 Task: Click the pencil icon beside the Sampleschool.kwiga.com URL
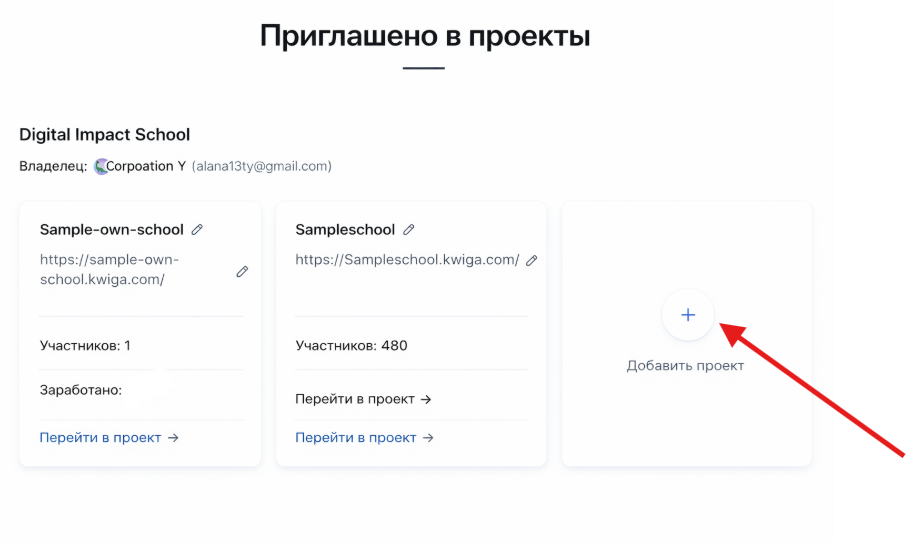click(532, 261)
